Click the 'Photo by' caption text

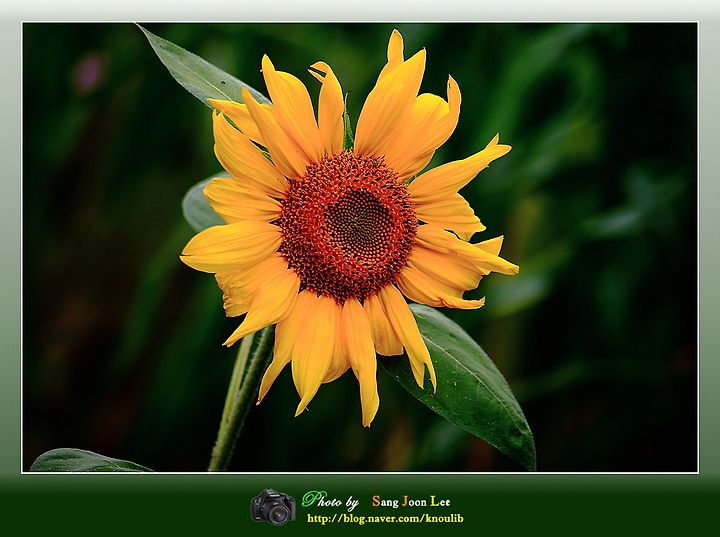tap(330, 500)
